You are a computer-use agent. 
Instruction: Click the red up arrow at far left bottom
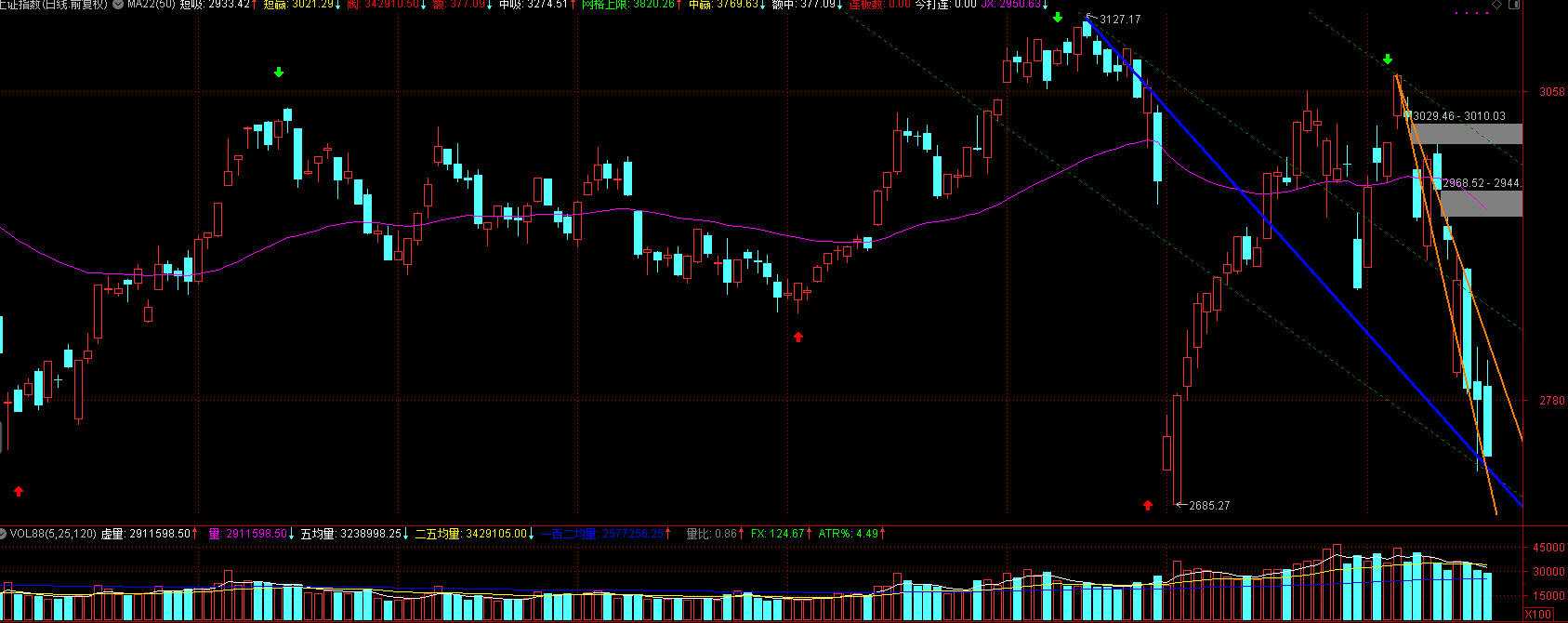pyautogui.click(x=19, y=491)
